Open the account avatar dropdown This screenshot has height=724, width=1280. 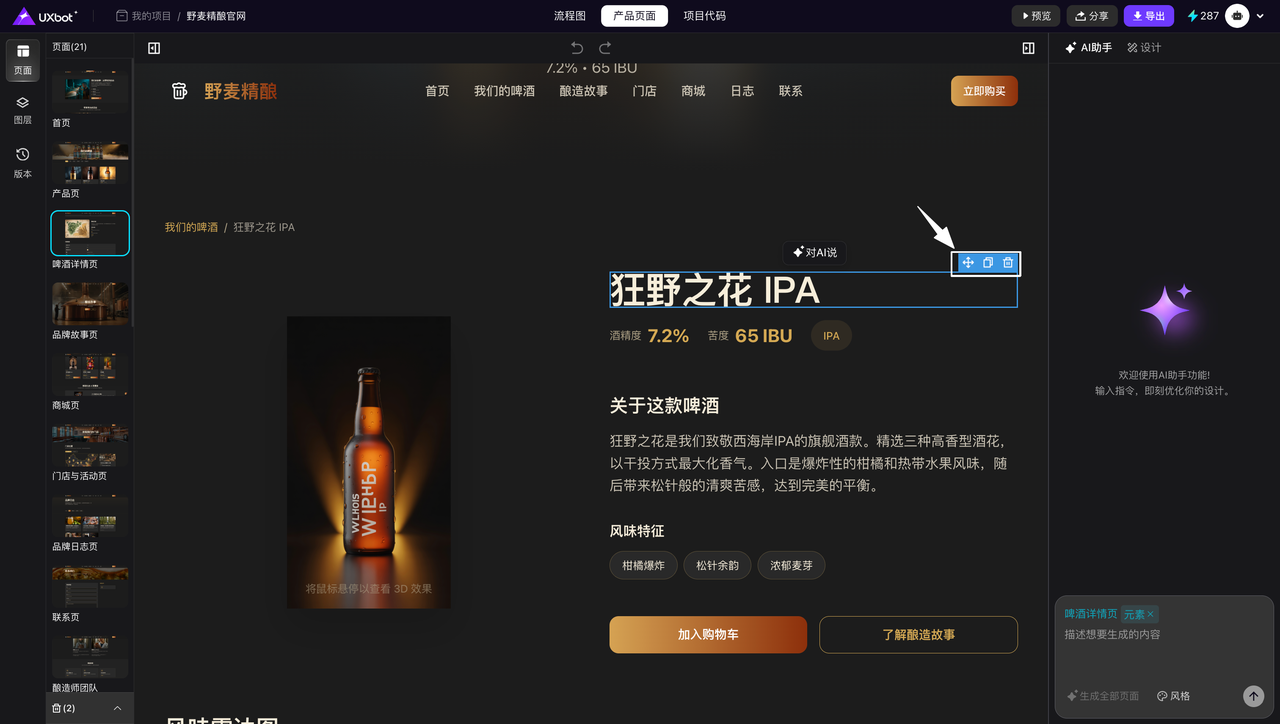(x=1246, y=16)
